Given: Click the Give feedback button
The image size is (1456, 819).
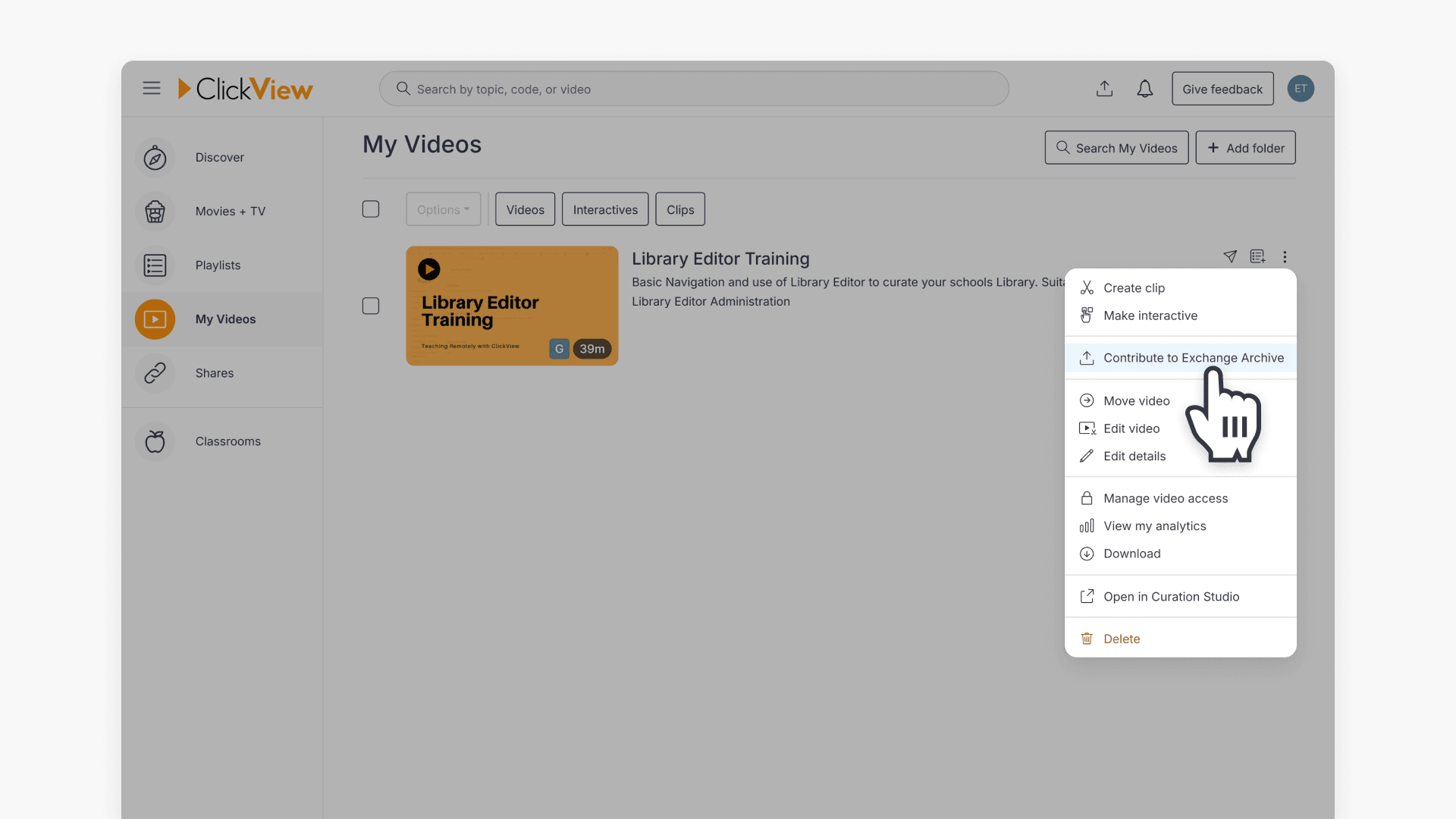Looking at the screenshot, I should [1222, 89].
